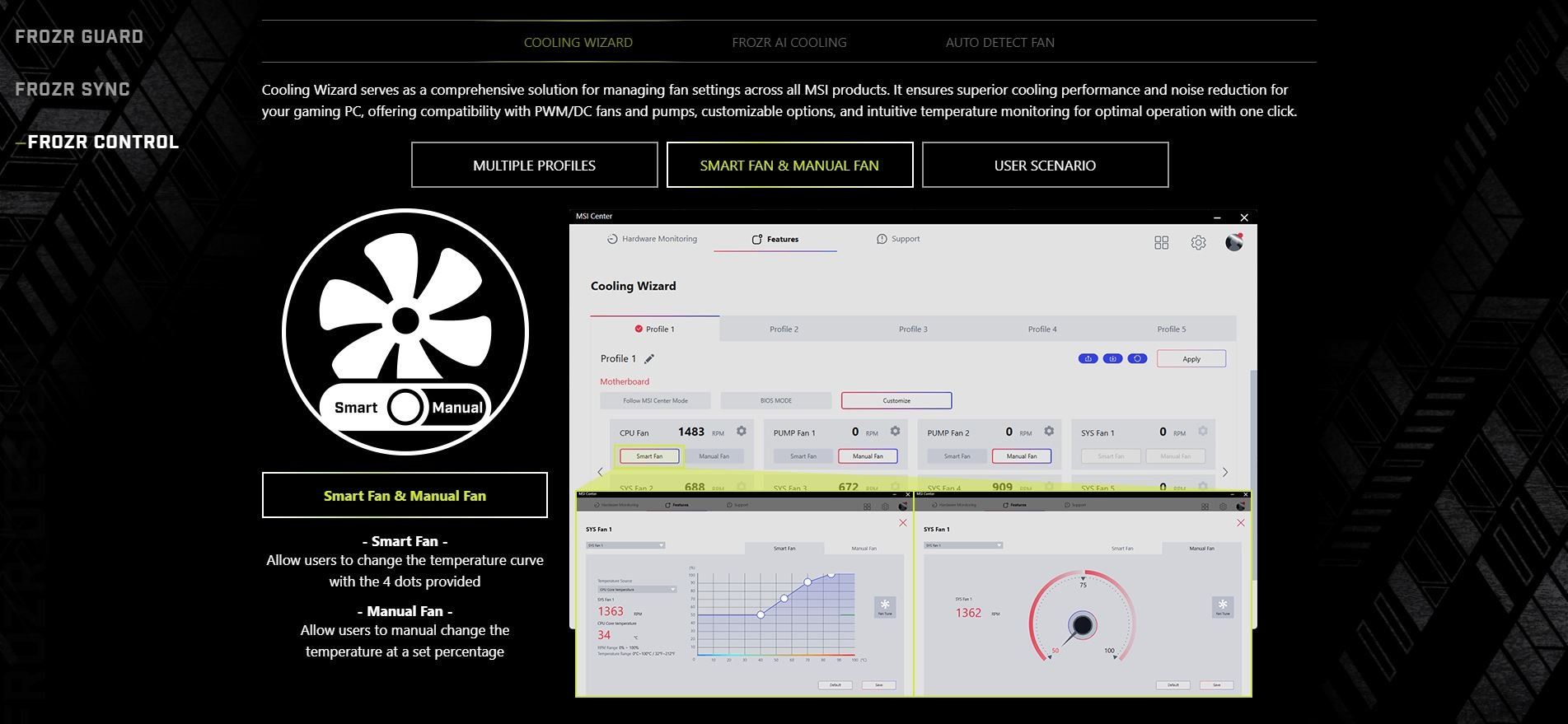
Task: Expand SYS Fan 1 dropdown in Smart Fan panel
Action: (x=625, y=545)
